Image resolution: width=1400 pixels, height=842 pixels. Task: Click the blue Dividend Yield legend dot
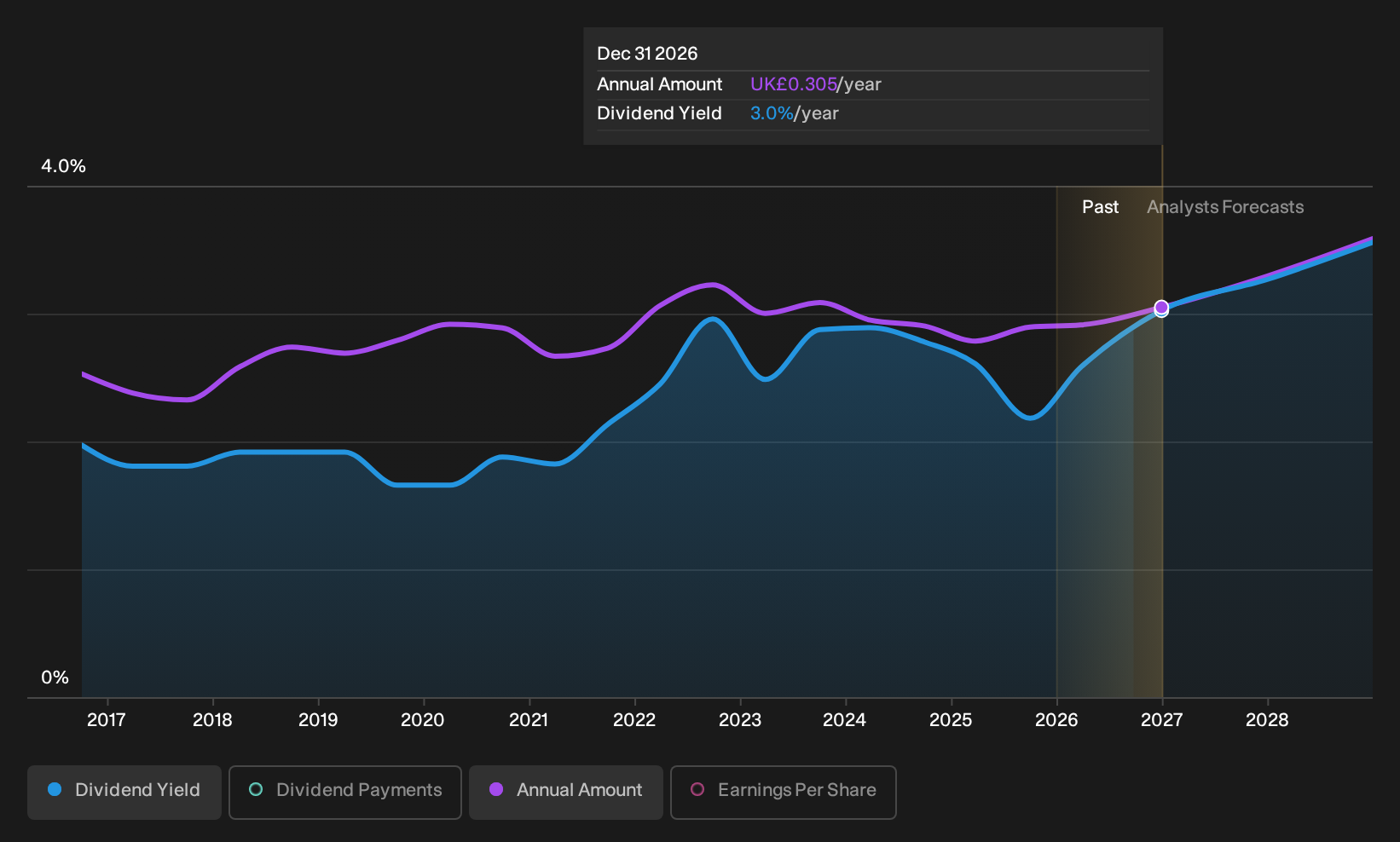55,789
